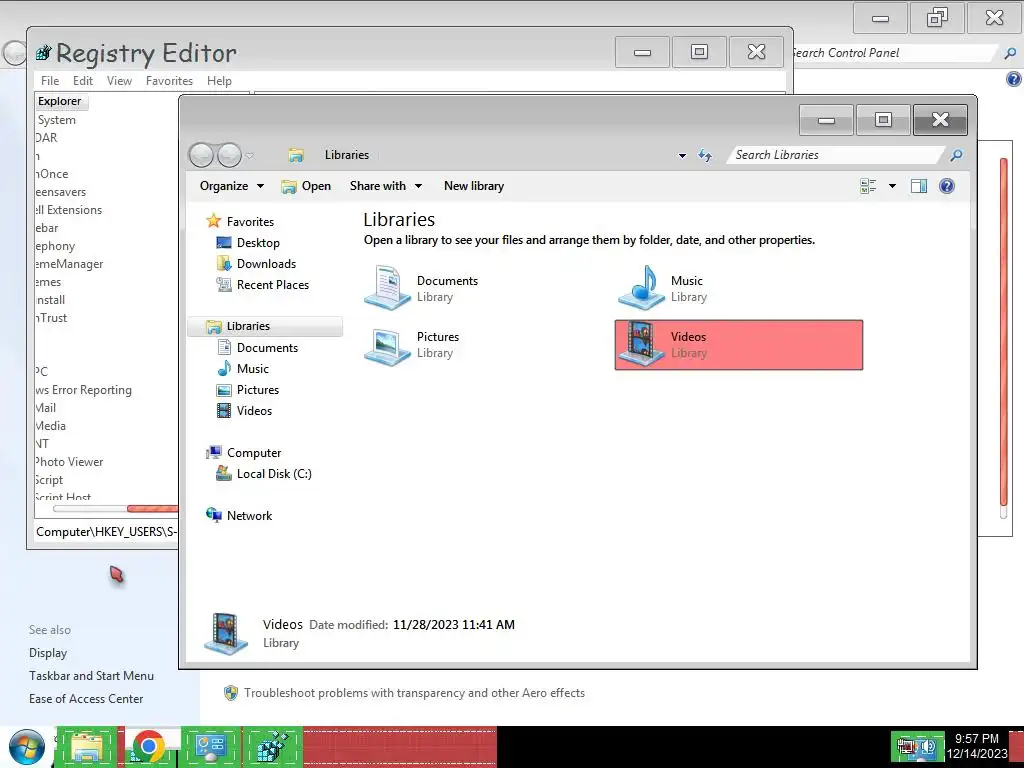The image size is (1024, 768).
Task: Select the Videos library item
Action: point(739,345)
